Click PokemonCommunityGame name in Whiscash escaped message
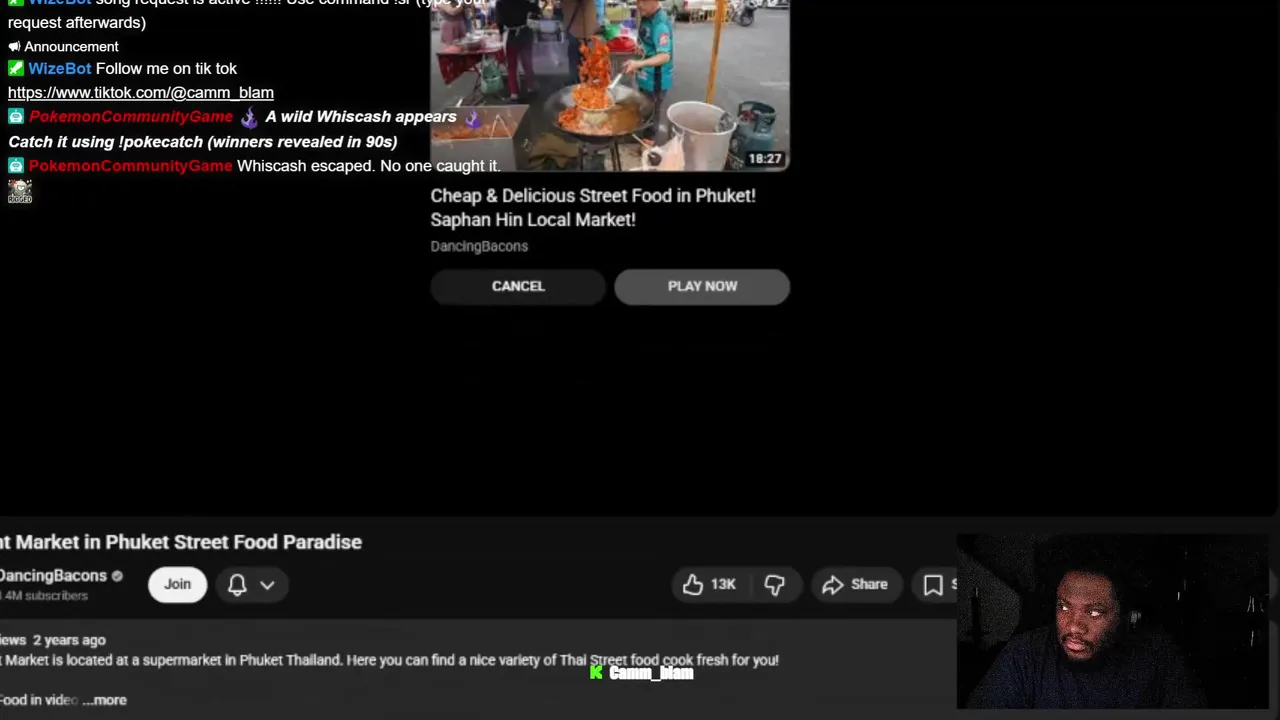The height and width of the screenshot is (720, 1280). (131, 165)
